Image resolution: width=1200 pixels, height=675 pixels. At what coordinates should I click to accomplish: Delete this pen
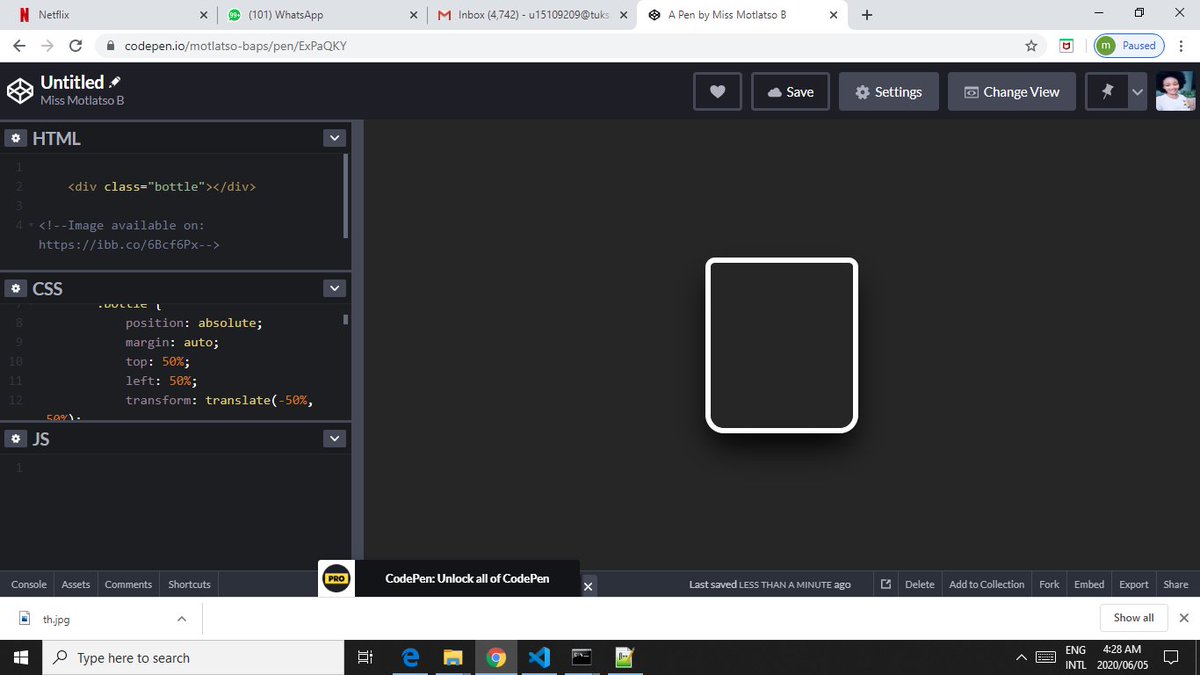919,584
